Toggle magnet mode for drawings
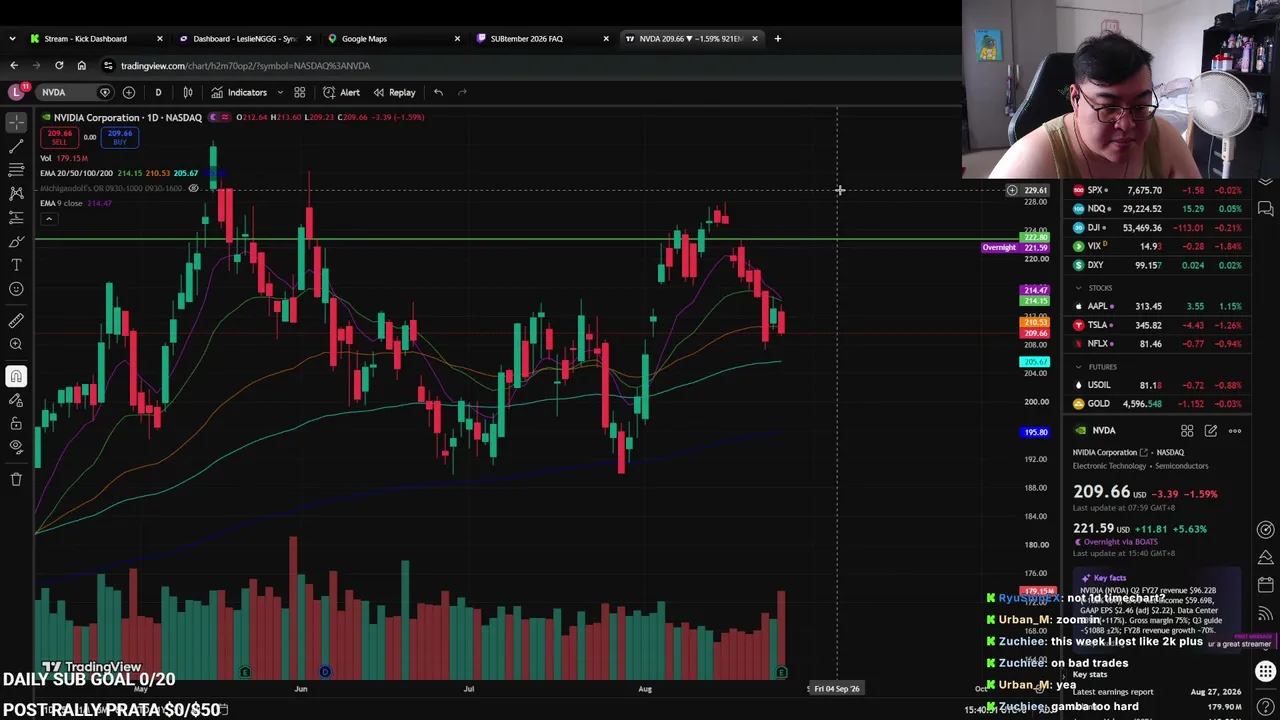Viewport: 1280px width, 720px height. pos(16,377)
